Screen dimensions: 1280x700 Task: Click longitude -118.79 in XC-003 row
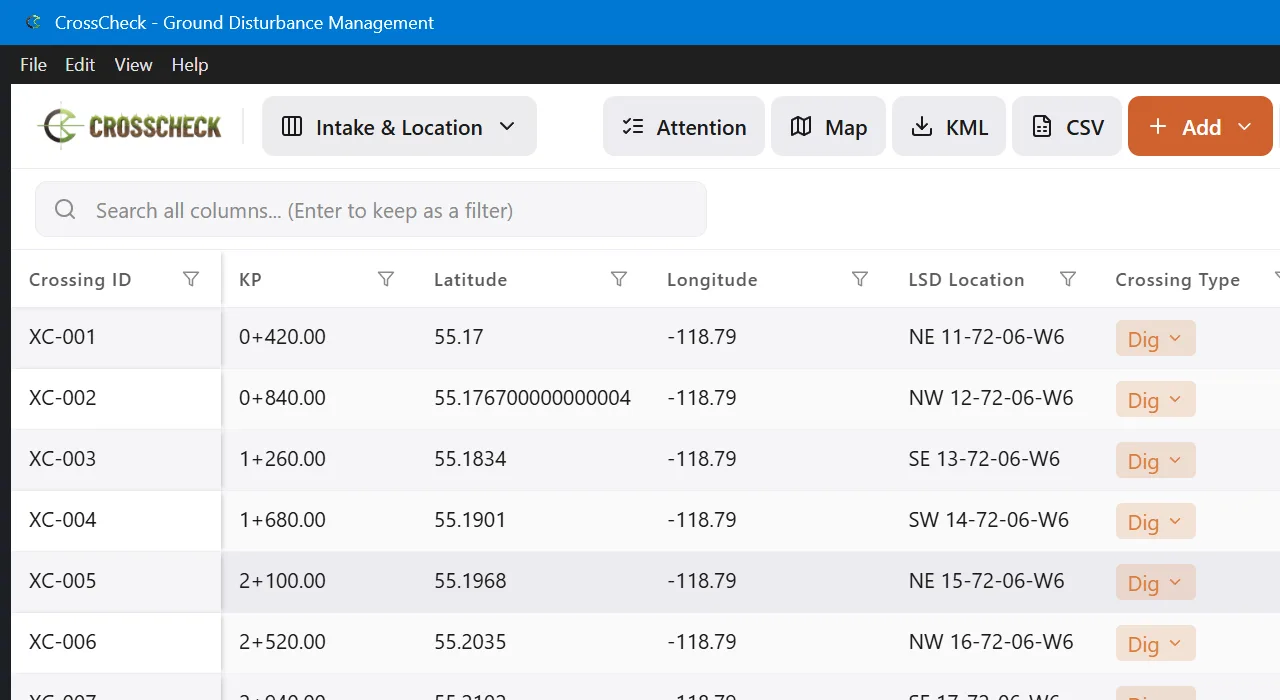click(702, 459)
